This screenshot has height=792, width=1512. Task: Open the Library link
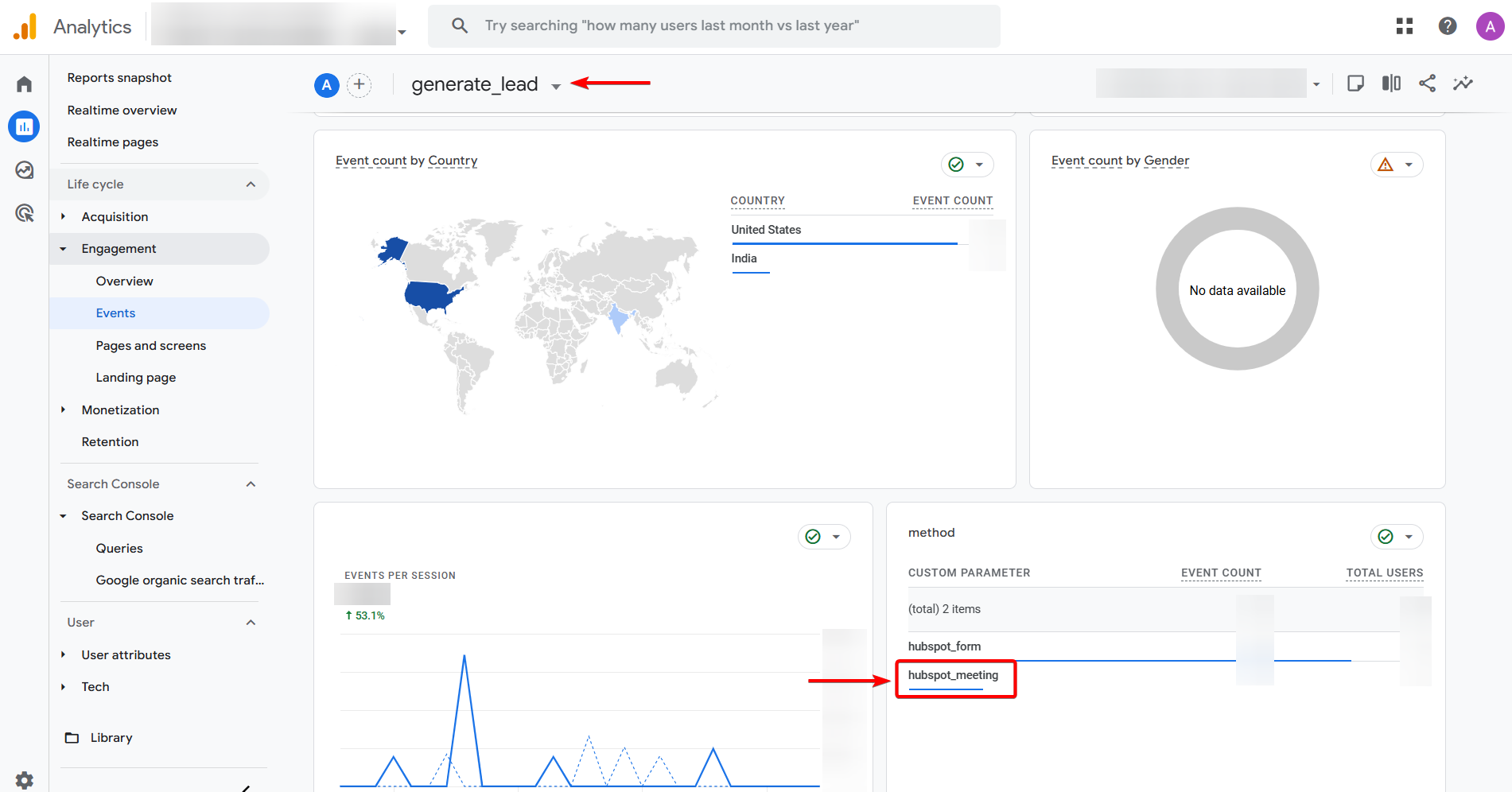(111, 738)
